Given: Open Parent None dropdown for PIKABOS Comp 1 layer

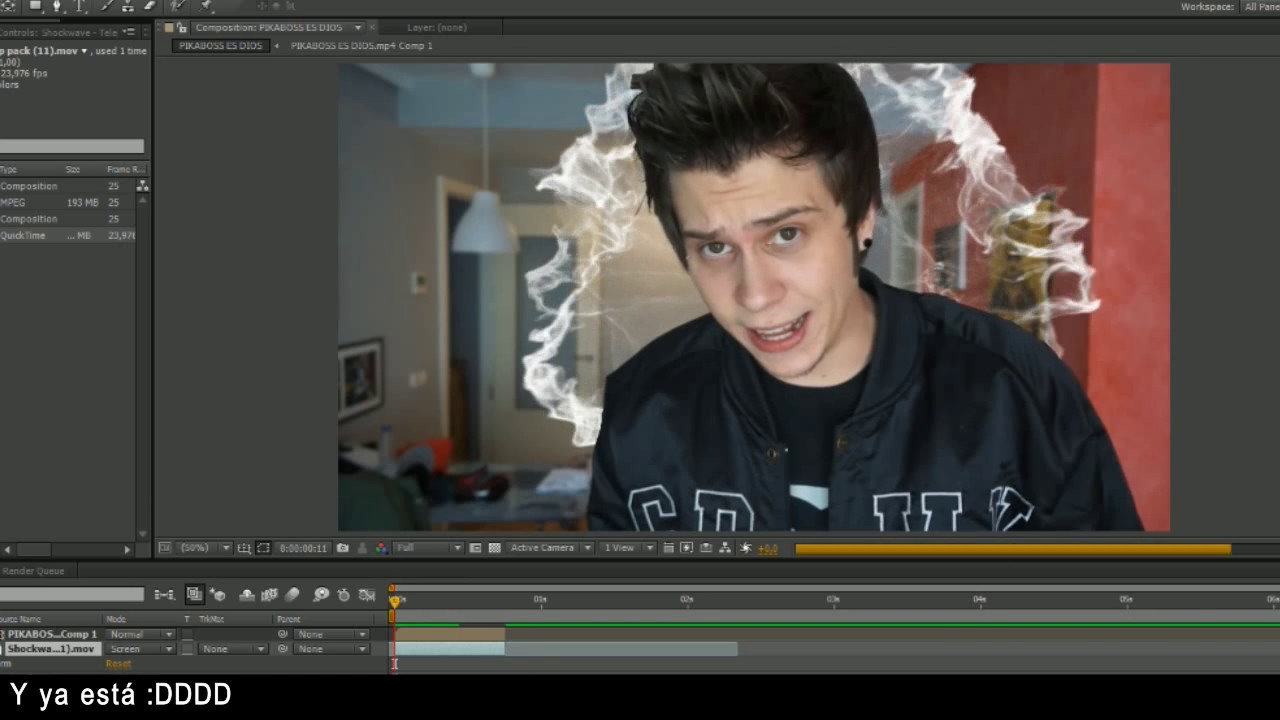Looking at the screenshot, I should click(x=331, y=634).
